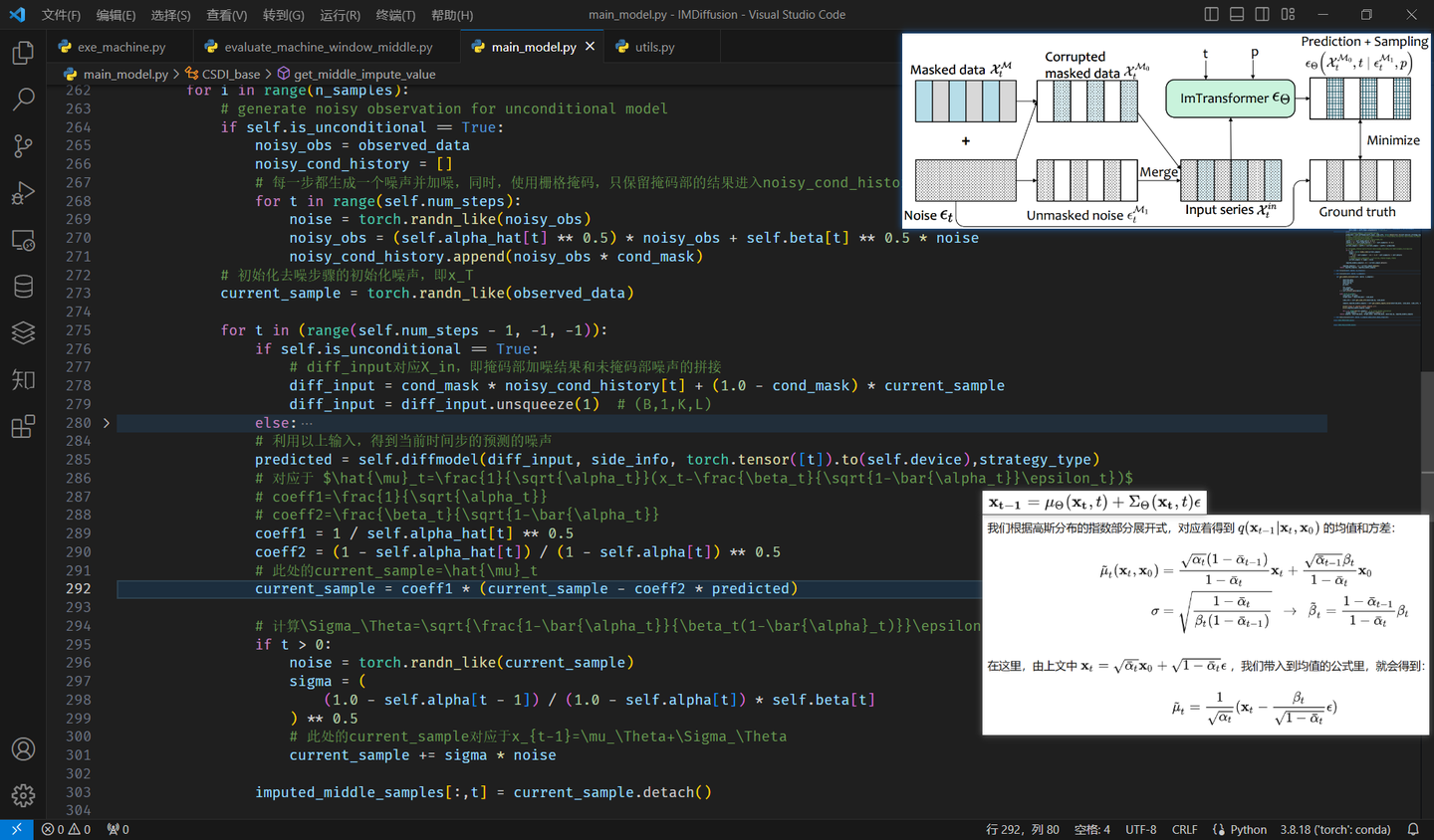Screen dimensions: 1434x840
Task: Open the Source Control view
Action: (x=23, y=146)
